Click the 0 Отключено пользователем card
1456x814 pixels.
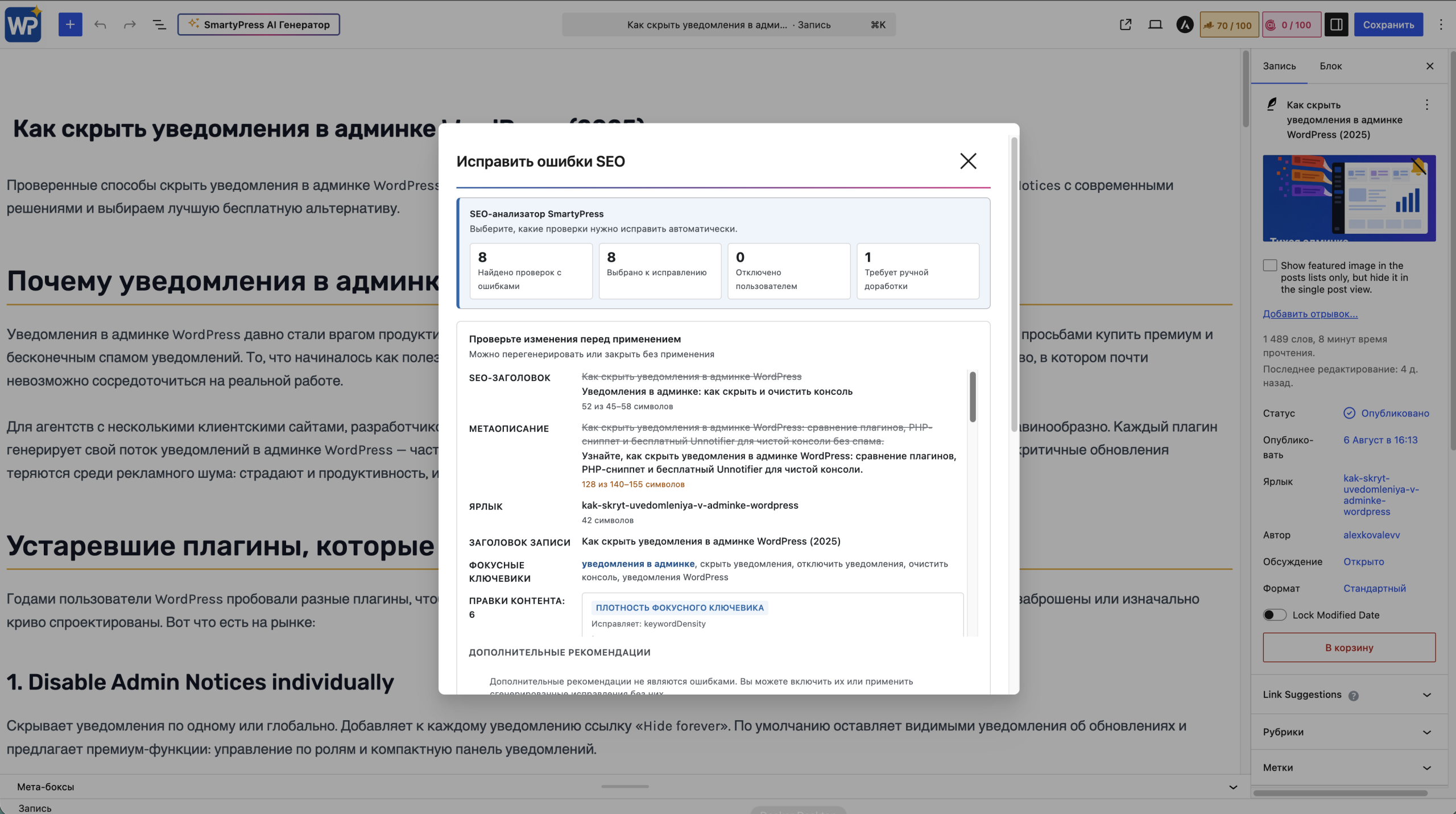coord(789,271)
